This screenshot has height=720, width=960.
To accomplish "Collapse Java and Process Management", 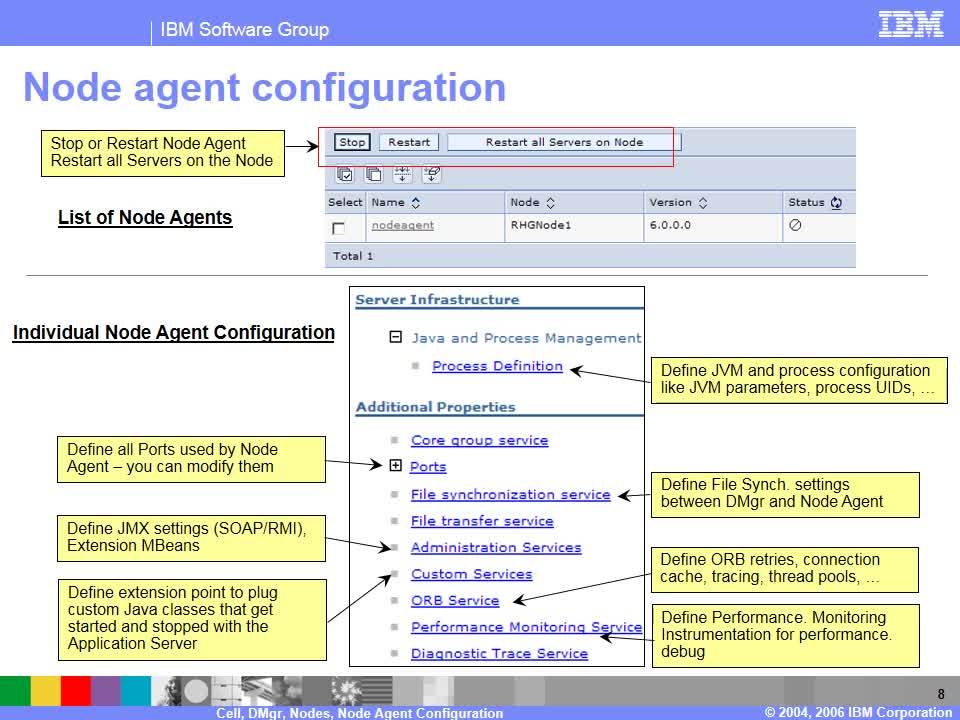I will tap(396, 337).
